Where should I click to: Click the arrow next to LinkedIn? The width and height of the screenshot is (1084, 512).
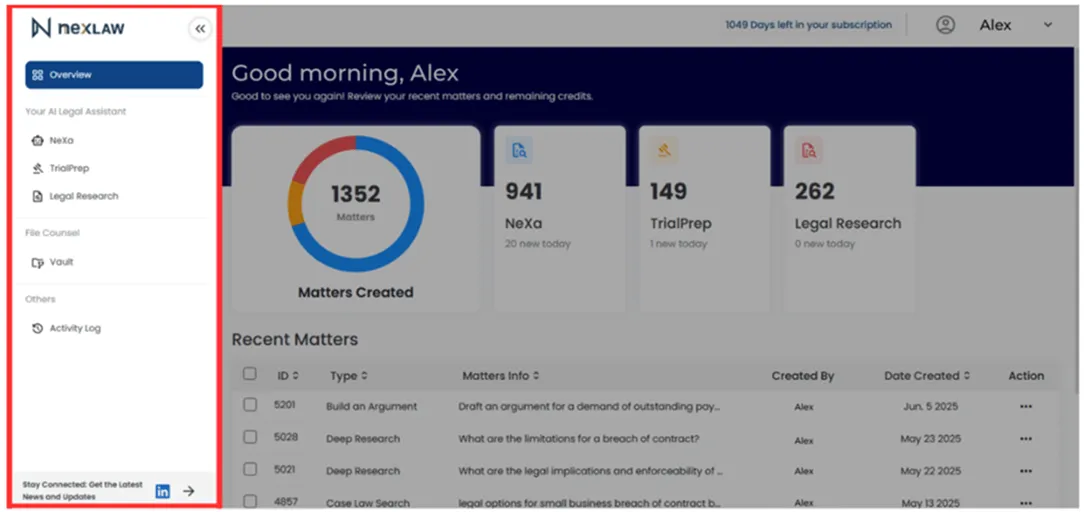(189, 491)
